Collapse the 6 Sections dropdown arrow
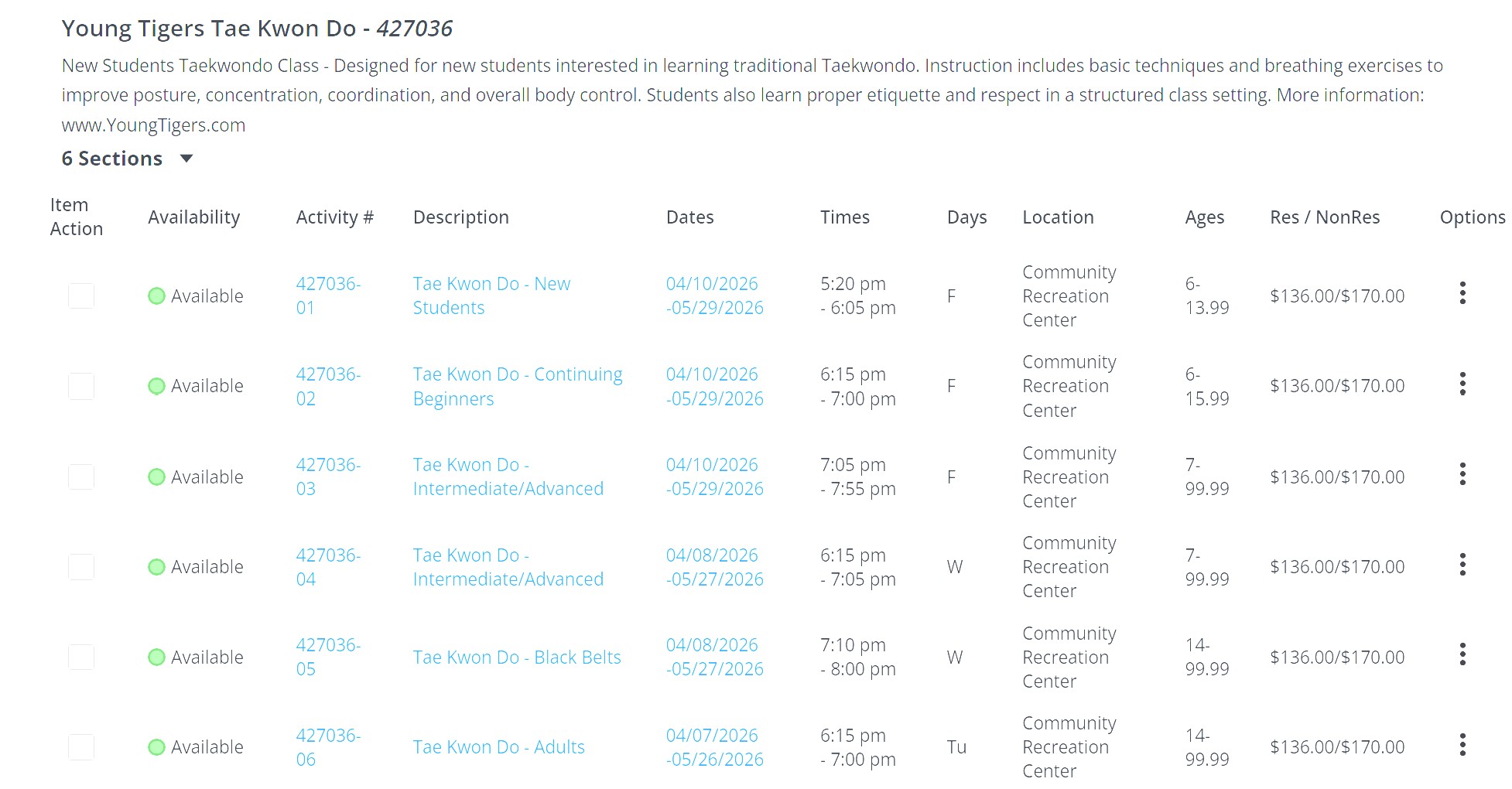The height and width of the screenshot is (789, 1512). (x=186, y=159)
